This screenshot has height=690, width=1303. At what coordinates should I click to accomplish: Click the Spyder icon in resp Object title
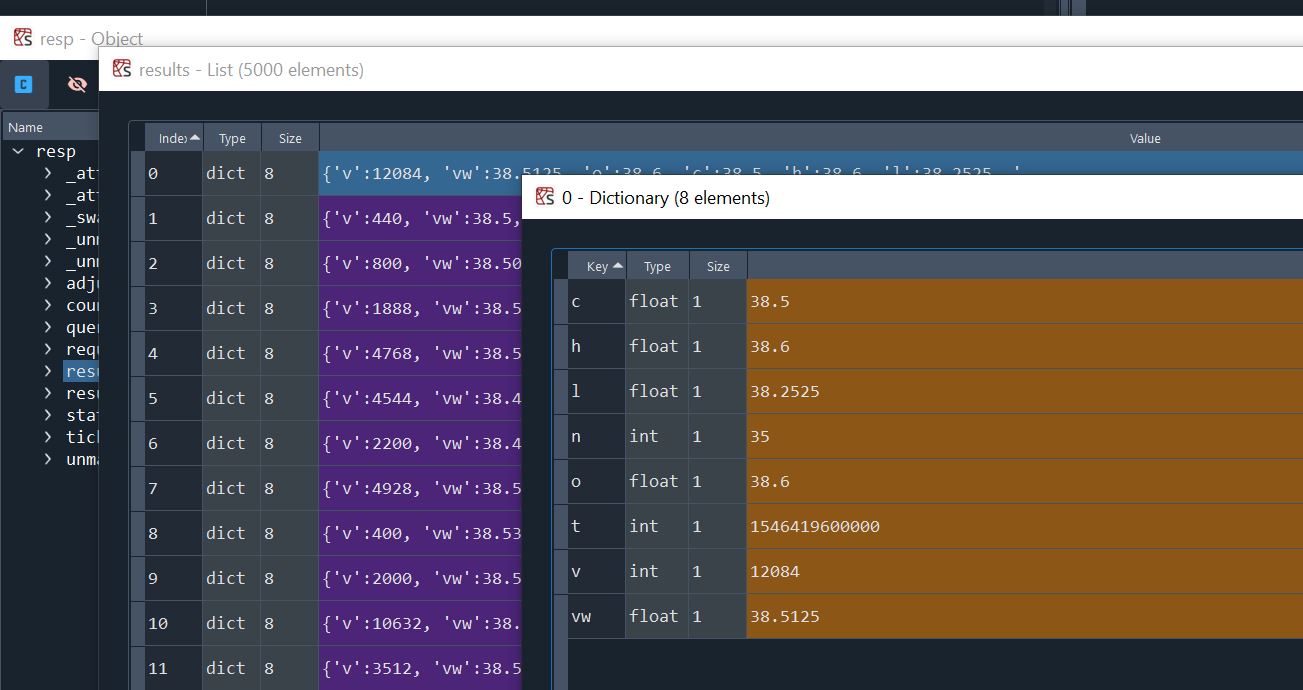23,38
